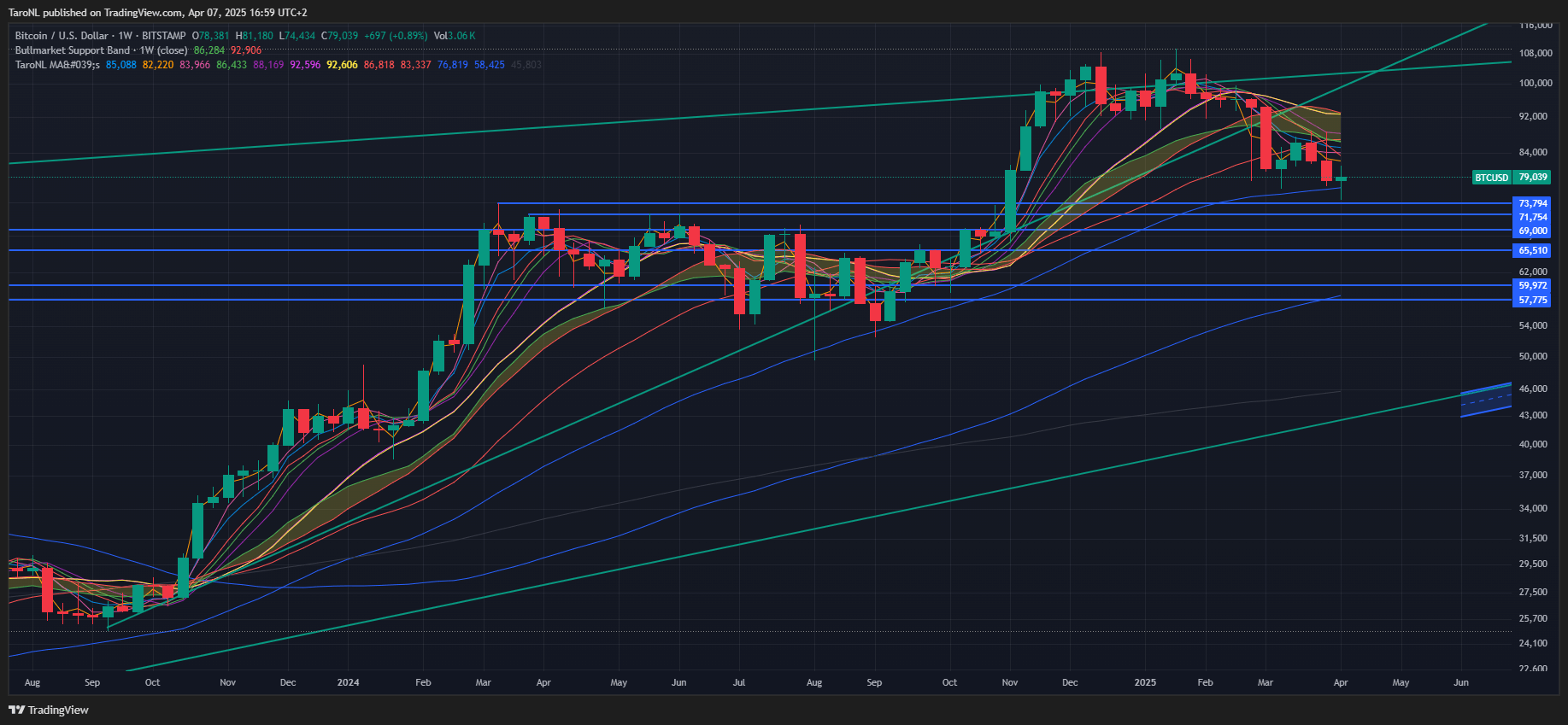Click the 'Jul' label on time axis
This screenshot has height=725, width=1568.
coord(739,682)
